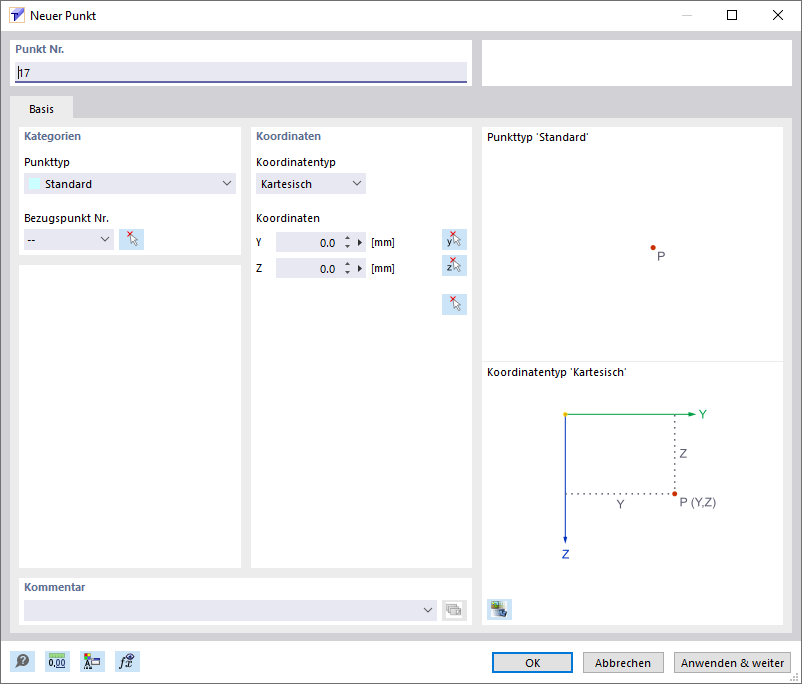Pick the Z coordinate graphically with cursor icon
This screenshot has height=684, width=802.
click(454, 265)
